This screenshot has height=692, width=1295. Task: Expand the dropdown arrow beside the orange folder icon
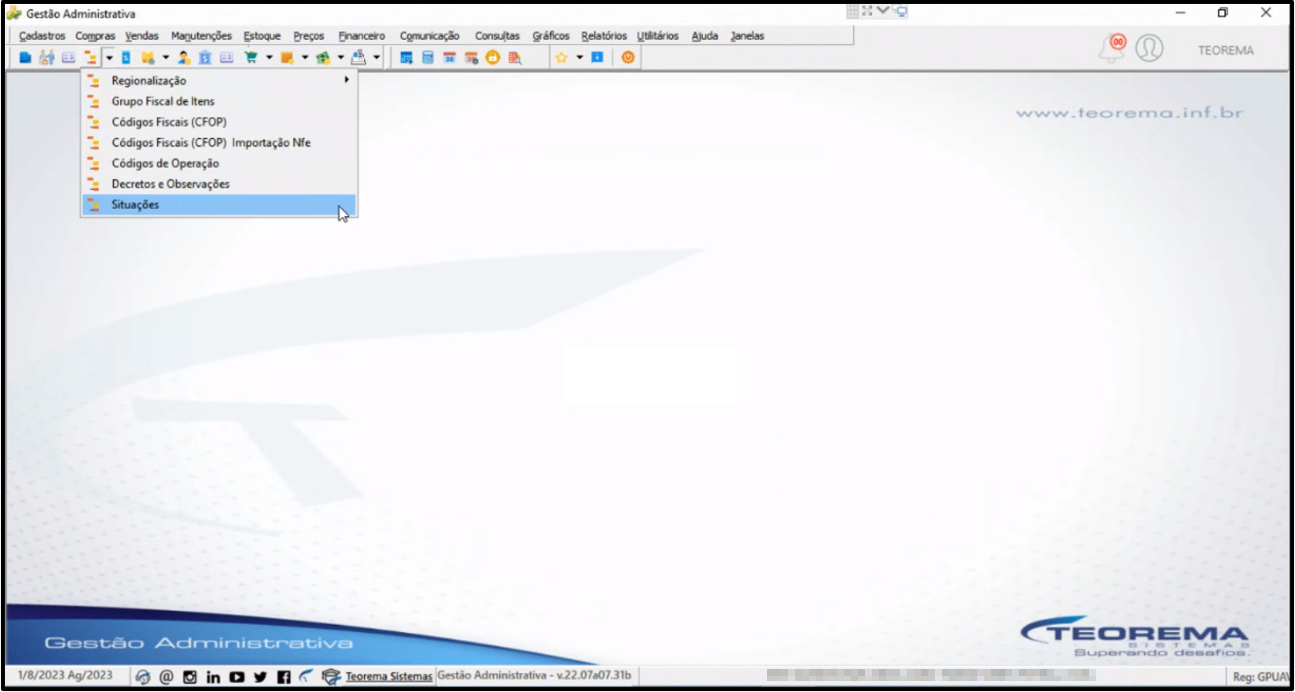pos(166,58)
